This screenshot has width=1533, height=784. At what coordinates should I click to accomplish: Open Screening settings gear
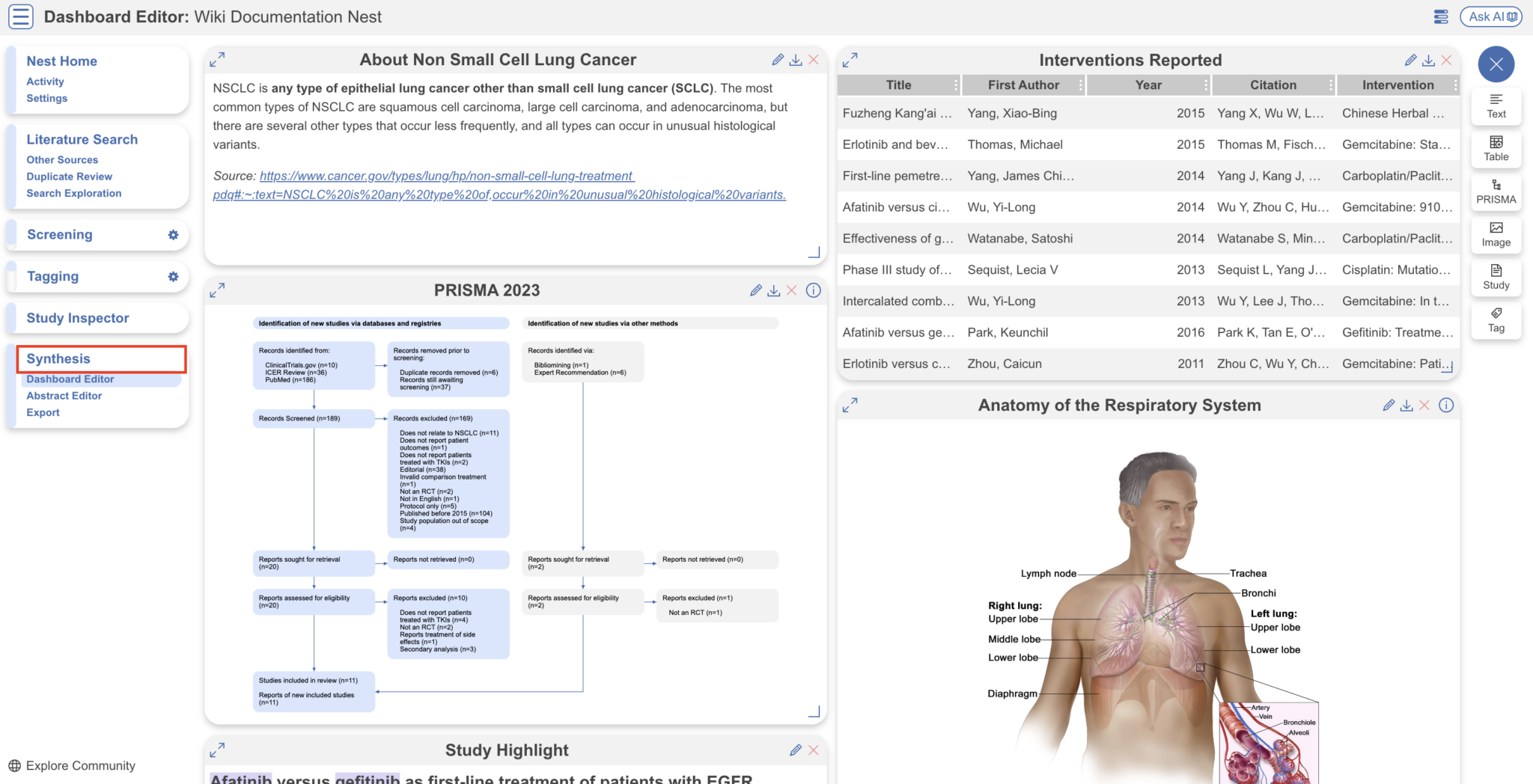[x=174, y=235]
